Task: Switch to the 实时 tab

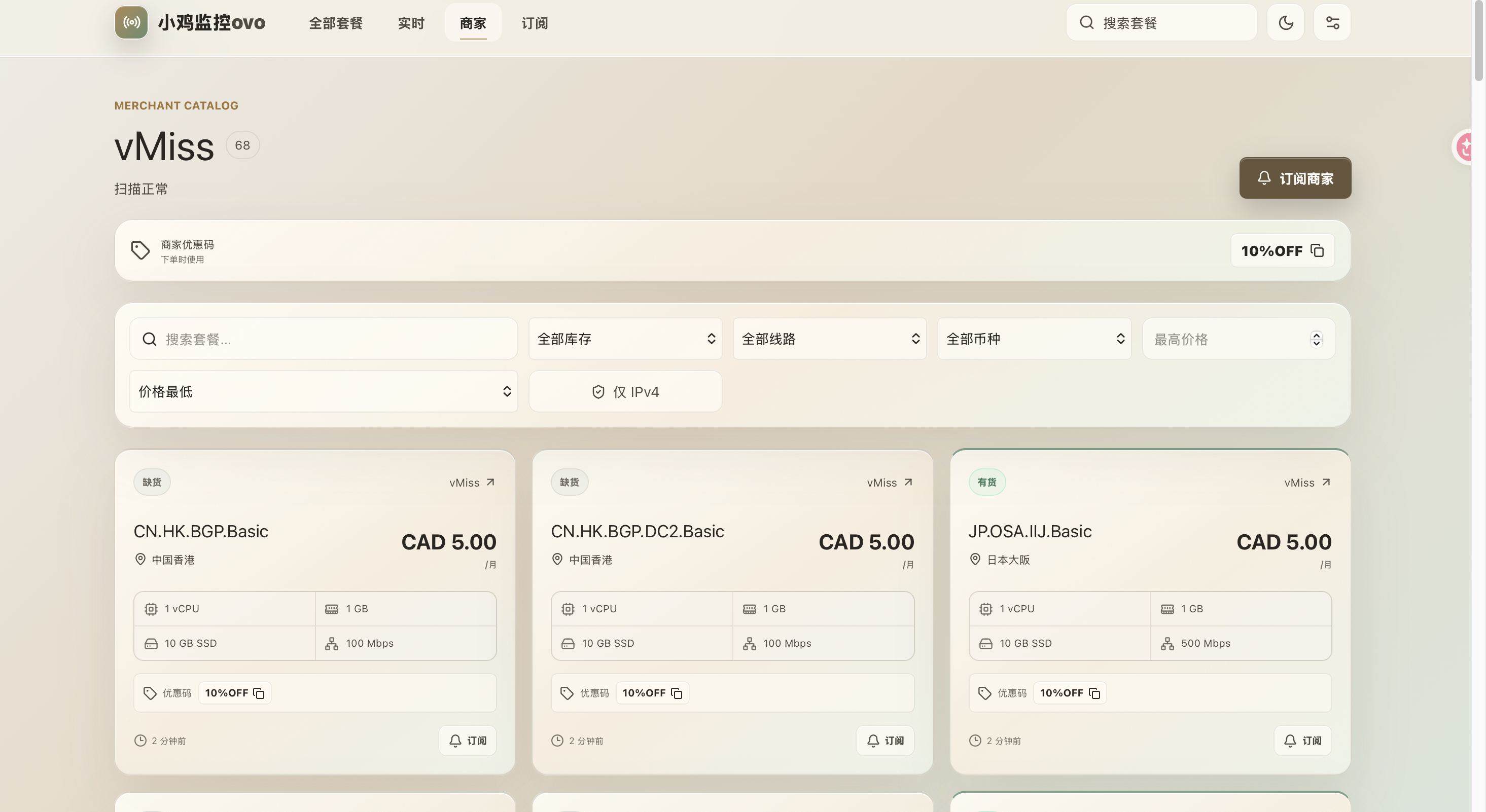Action: click(x=411, y=23)
